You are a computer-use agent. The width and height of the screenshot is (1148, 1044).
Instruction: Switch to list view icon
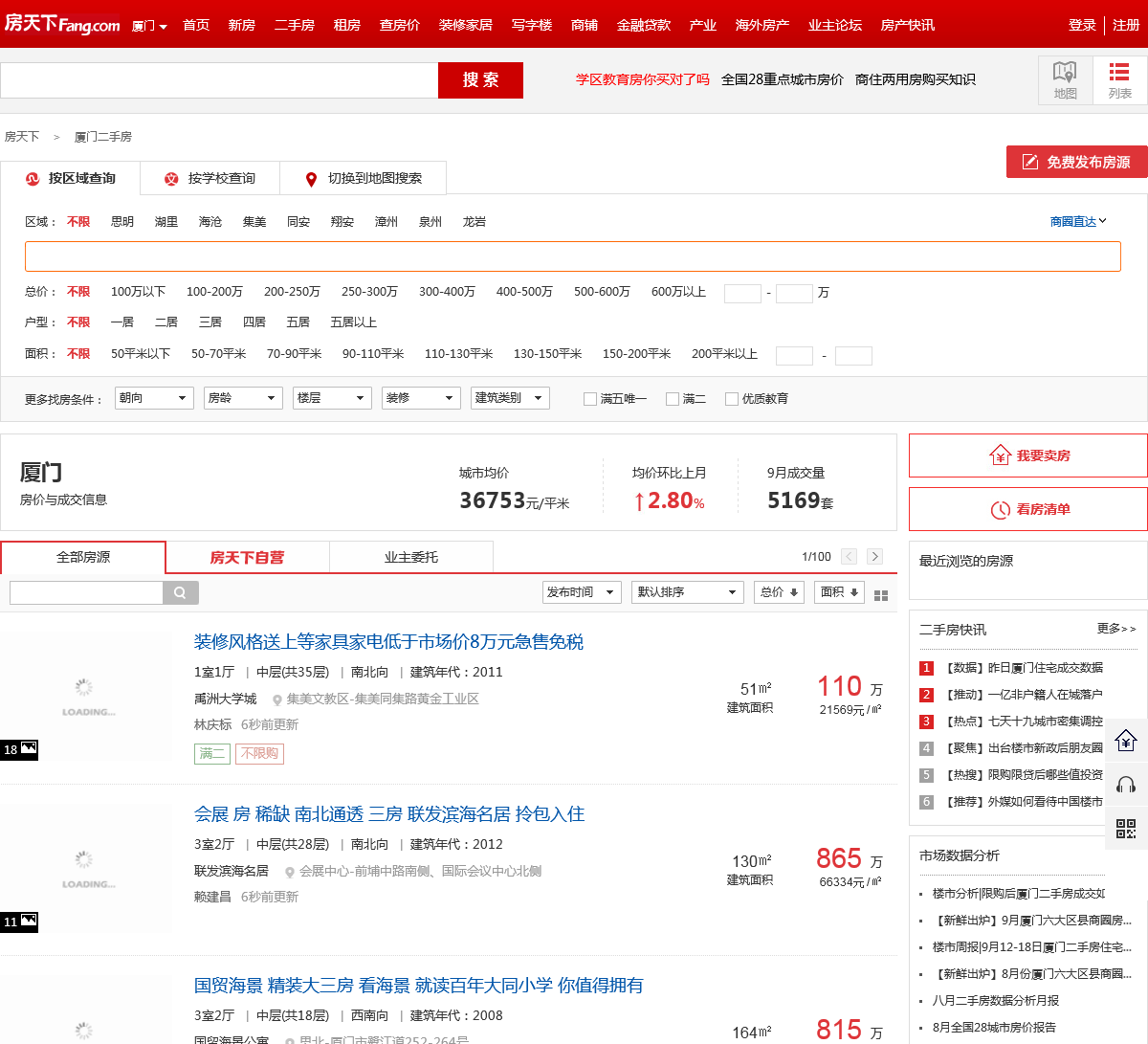pyautogui.click(x=1119, y=79)
